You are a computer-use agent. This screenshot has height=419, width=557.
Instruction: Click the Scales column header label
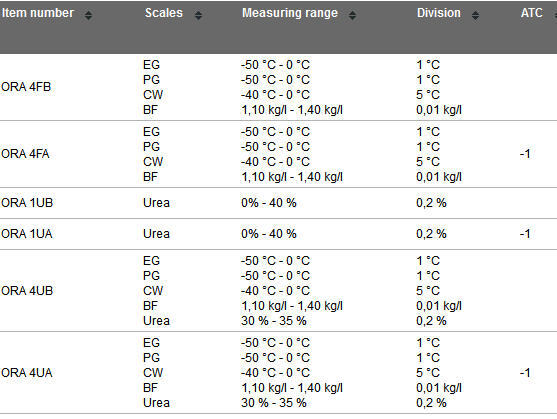[x=164, y=13]
